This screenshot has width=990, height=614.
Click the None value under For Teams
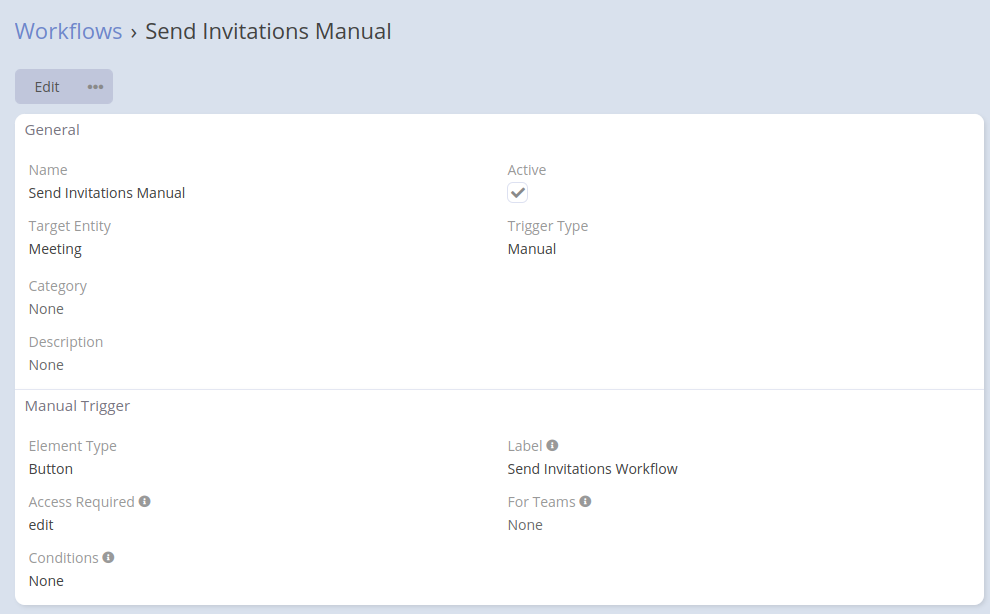[x=525, y=525]
